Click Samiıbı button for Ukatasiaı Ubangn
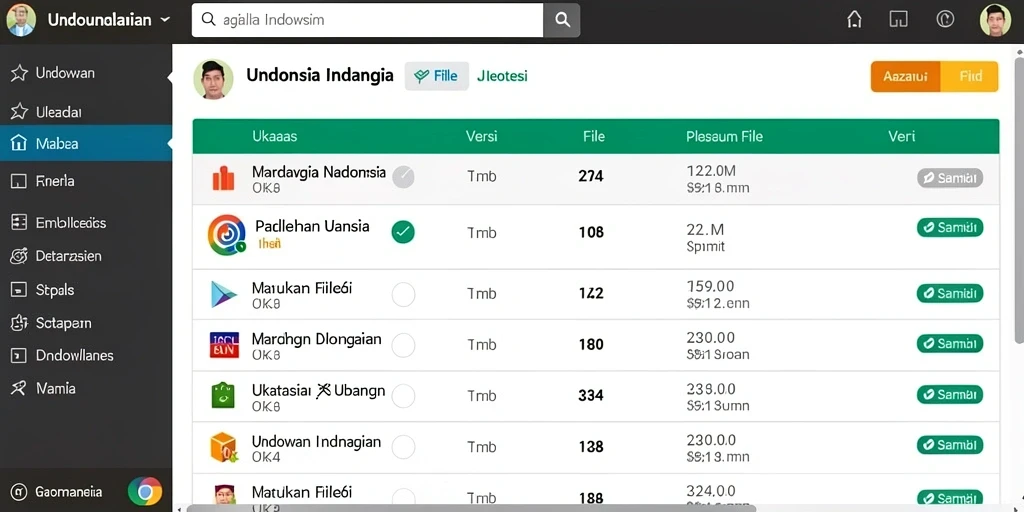Image resolution: width=1024 pixels, height=512 pixels. [950, 394]
